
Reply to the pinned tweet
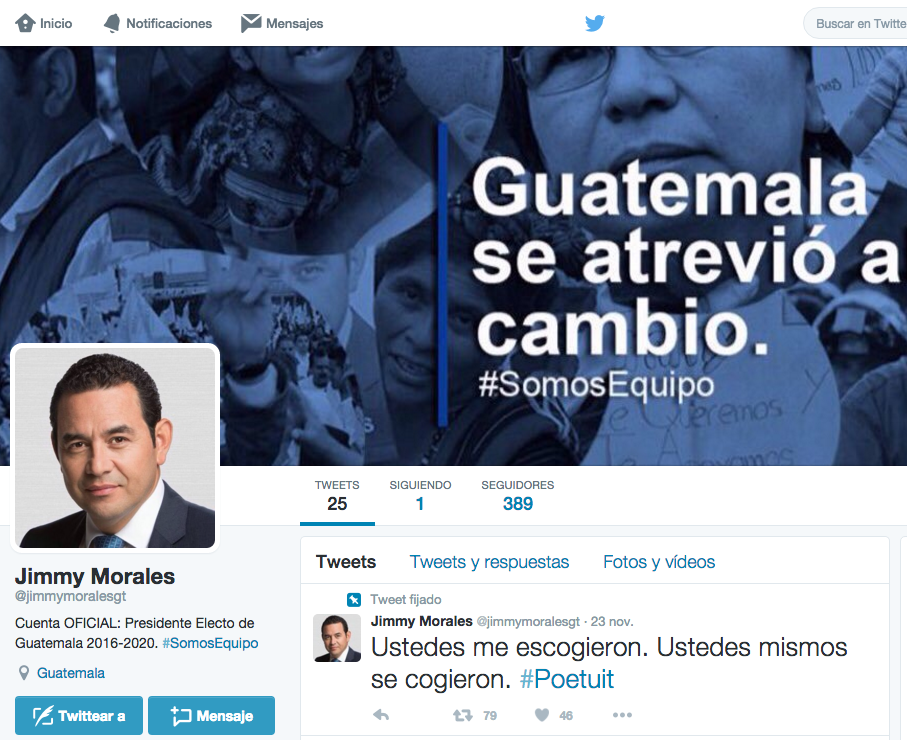381,715
